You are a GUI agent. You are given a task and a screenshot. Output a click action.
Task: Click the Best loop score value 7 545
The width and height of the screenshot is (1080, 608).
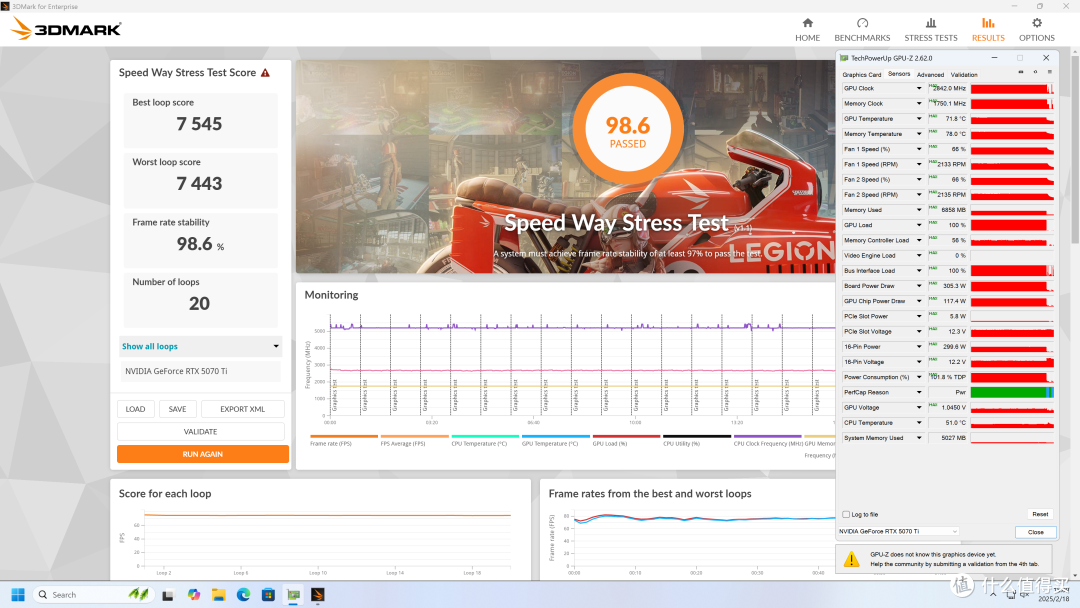point(199,124)
